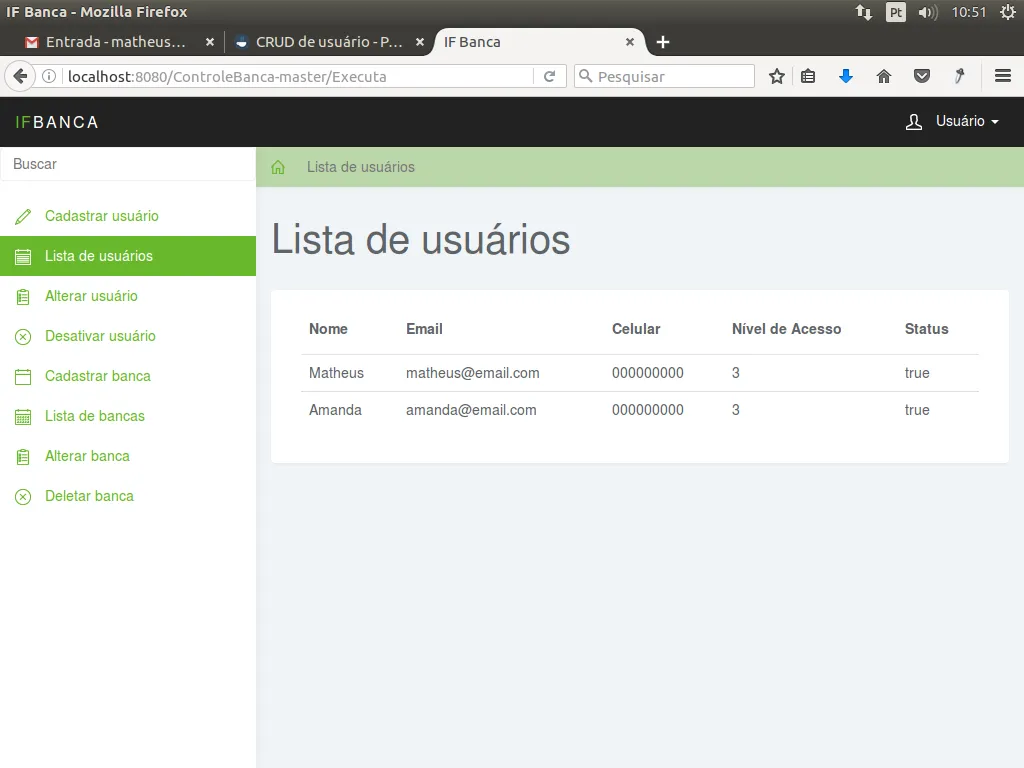The width and height of the screenshot is (1024, 768).
Task: Click the user profile icon in header
Action: coord(914,121)
